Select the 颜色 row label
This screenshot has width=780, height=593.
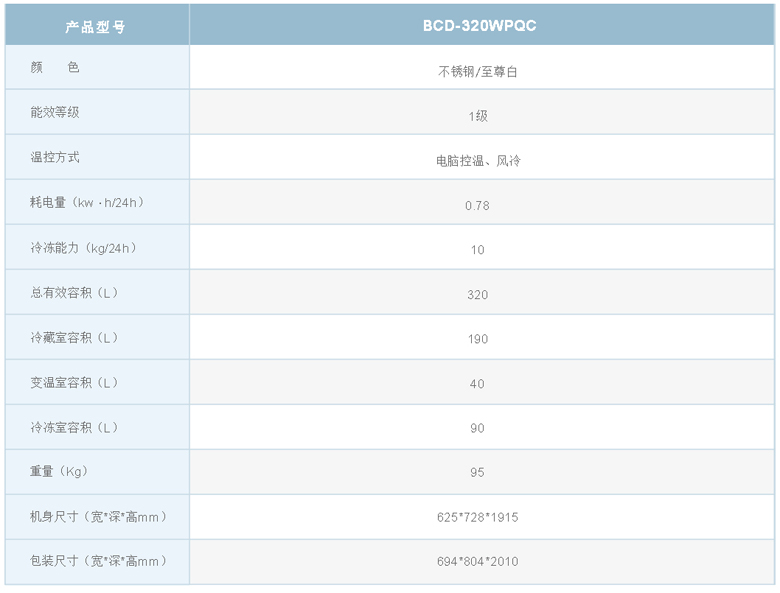tap(55, 67)
